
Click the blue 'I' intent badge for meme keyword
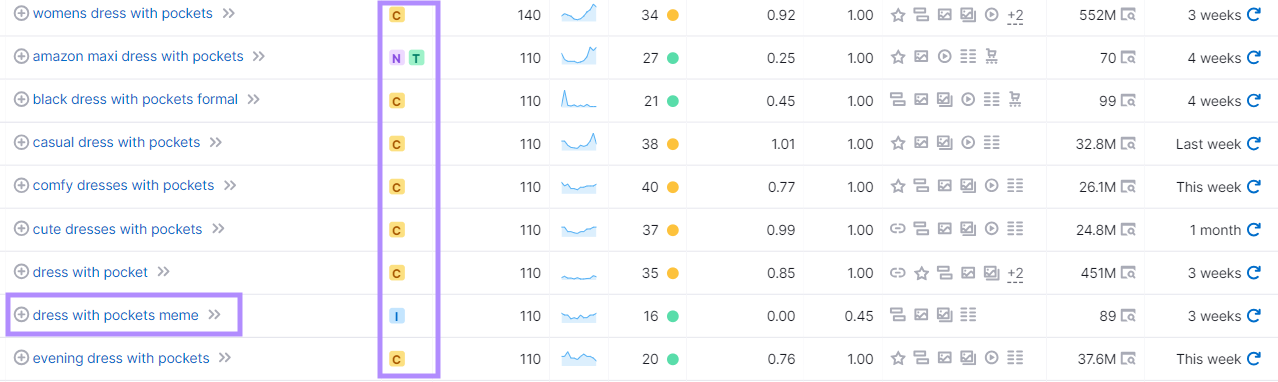coord(396,316)
